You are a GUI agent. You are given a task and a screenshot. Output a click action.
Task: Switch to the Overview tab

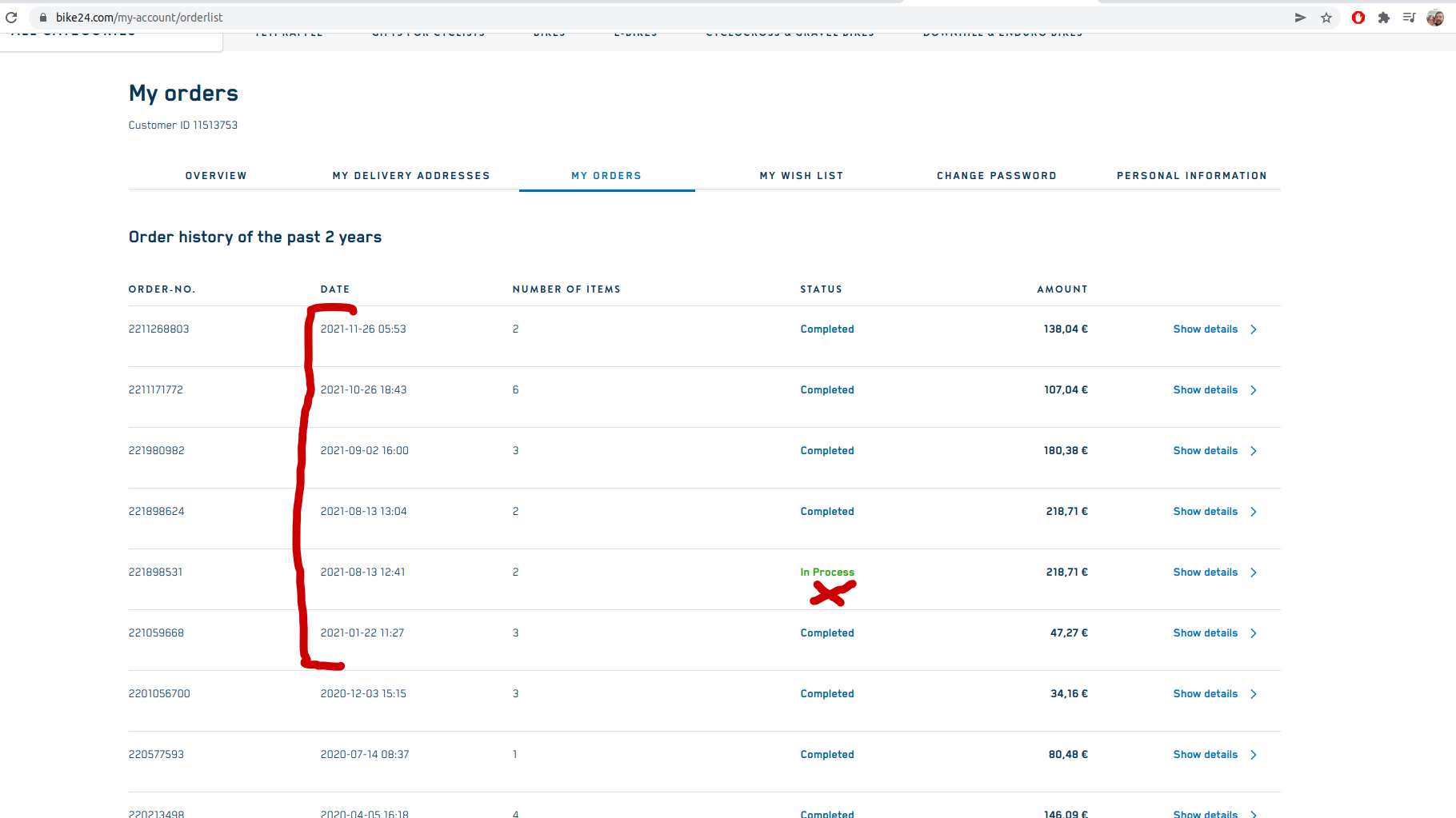click(x=216, y=176)
